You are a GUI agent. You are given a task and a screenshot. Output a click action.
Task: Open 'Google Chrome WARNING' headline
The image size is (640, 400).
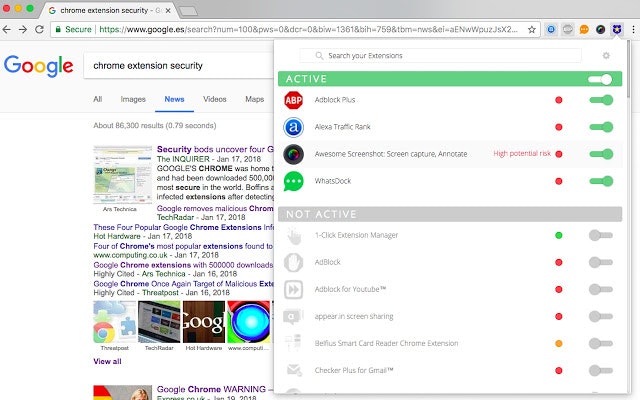point(215,389)
